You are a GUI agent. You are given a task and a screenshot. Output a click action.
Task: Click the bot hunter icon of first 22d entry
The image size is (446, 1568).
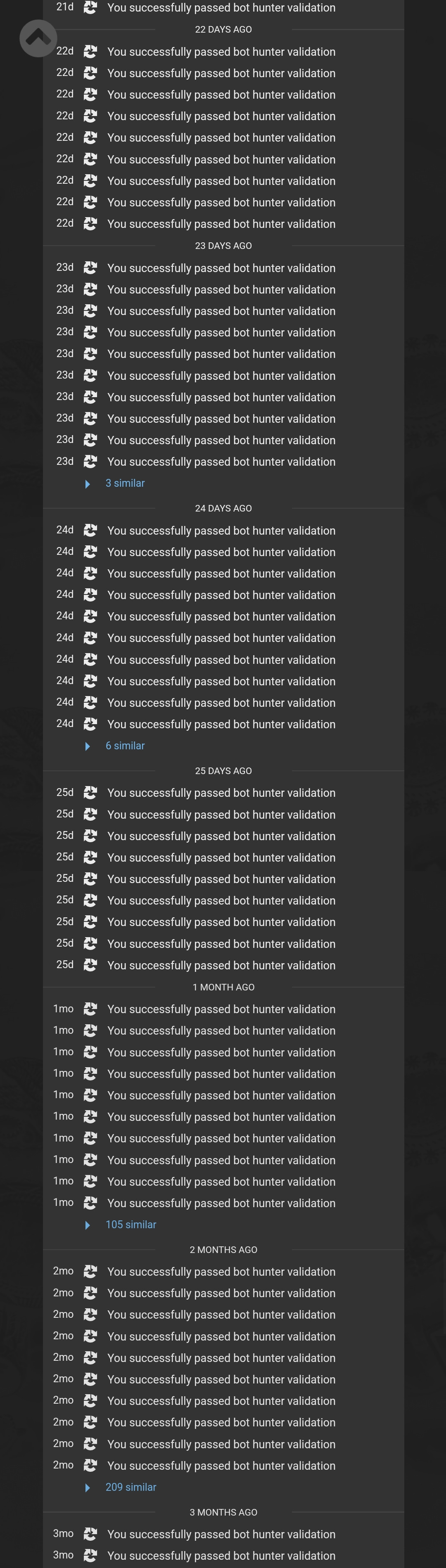click(x=90, y=52)
